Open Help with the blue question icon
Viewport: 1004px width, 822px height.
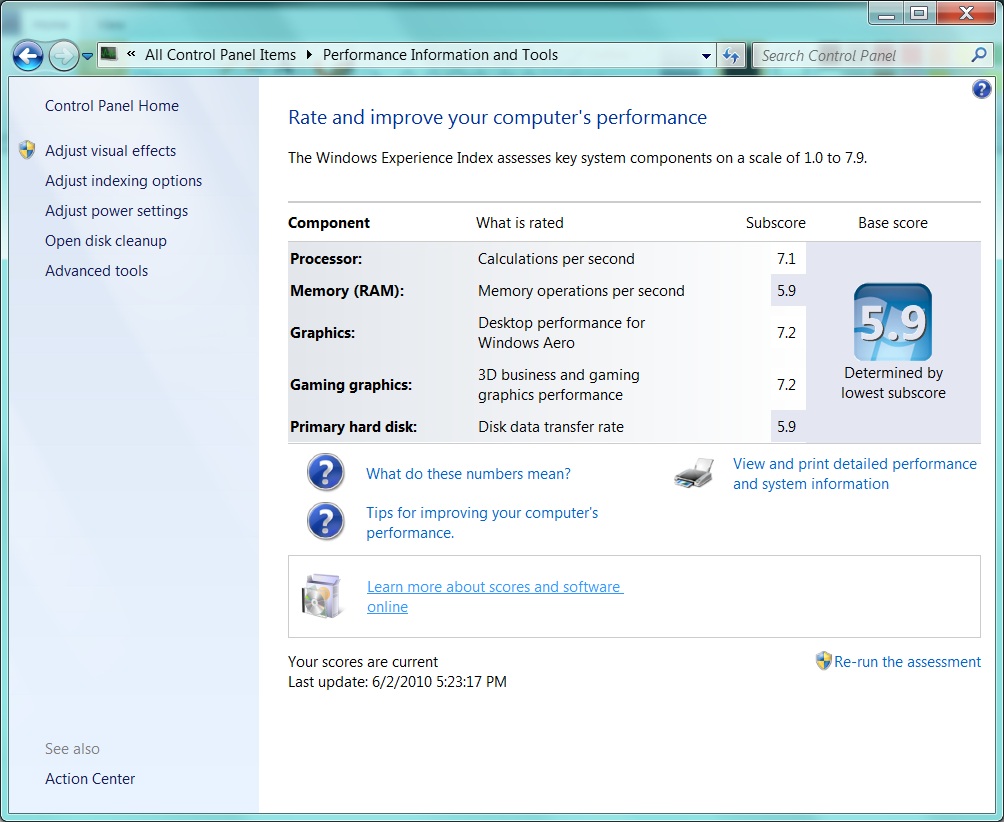pyautogui.click(x=981, y=89)
